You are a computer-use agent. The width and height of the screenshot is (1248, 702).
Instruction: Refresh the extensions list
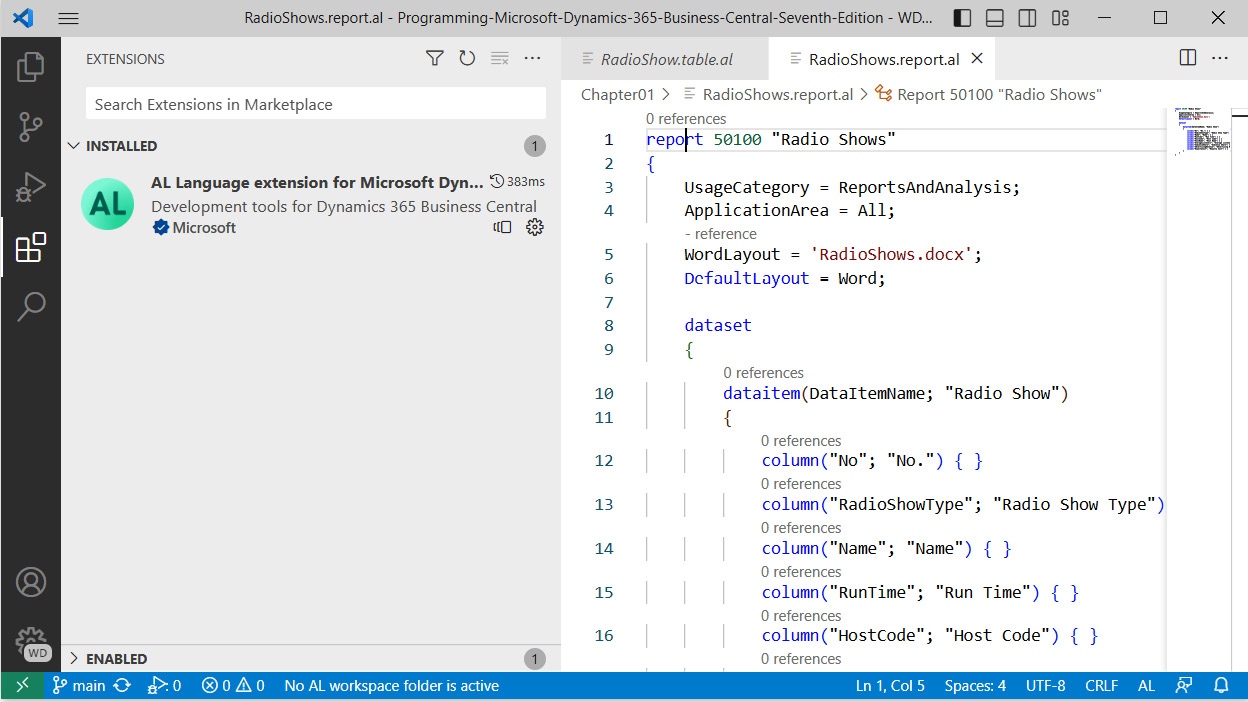pyautogui.click(x=467, y=59)
